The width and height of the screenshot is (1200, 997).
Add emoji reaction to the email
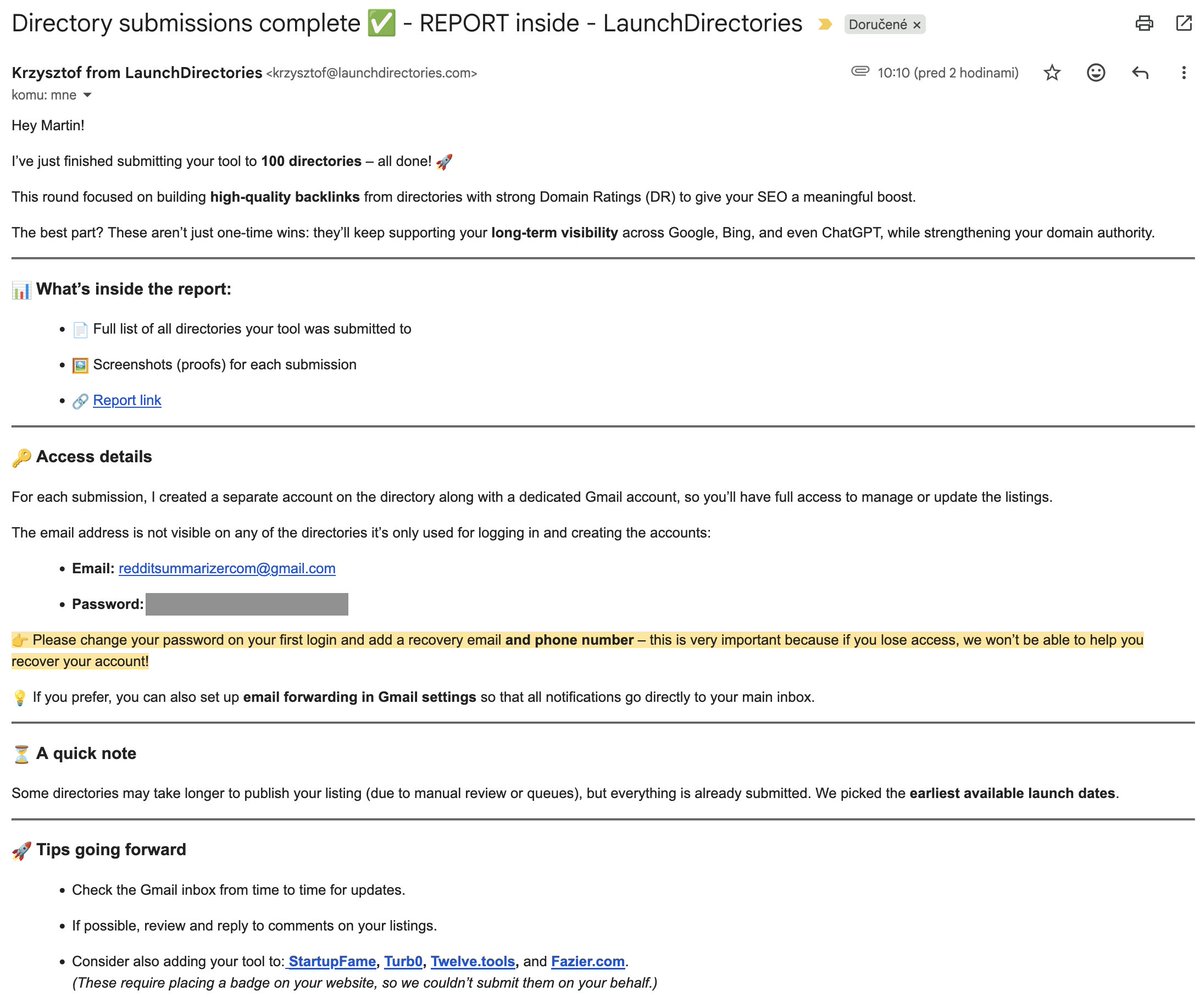pos(1096,72)
